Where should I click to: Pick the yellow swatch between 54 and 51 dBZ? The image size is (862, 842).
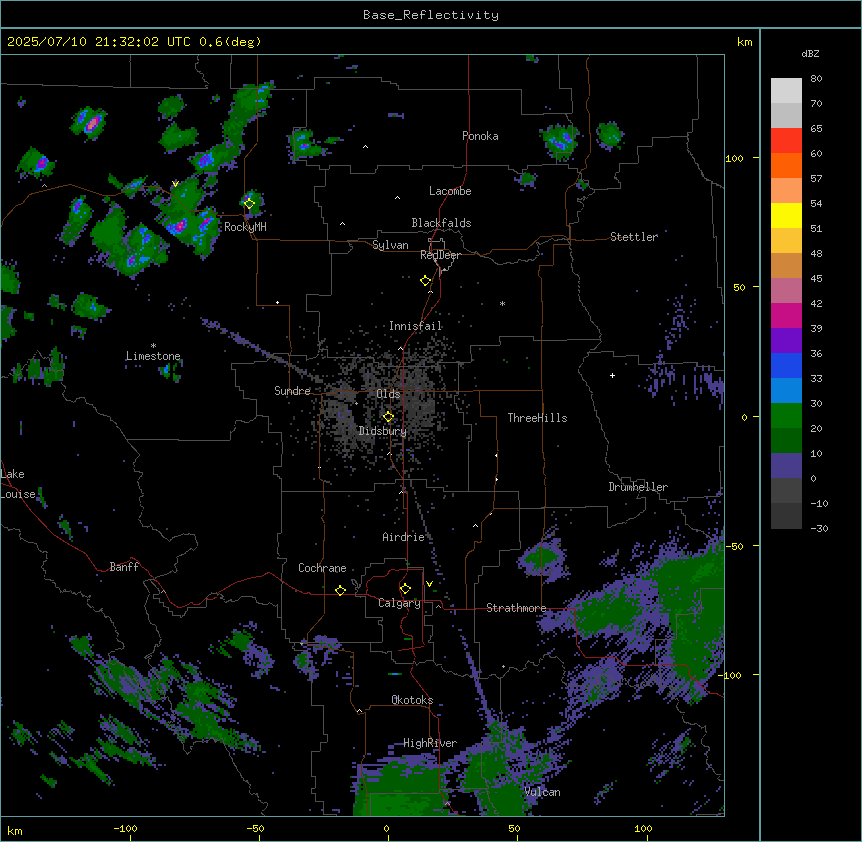786,216
